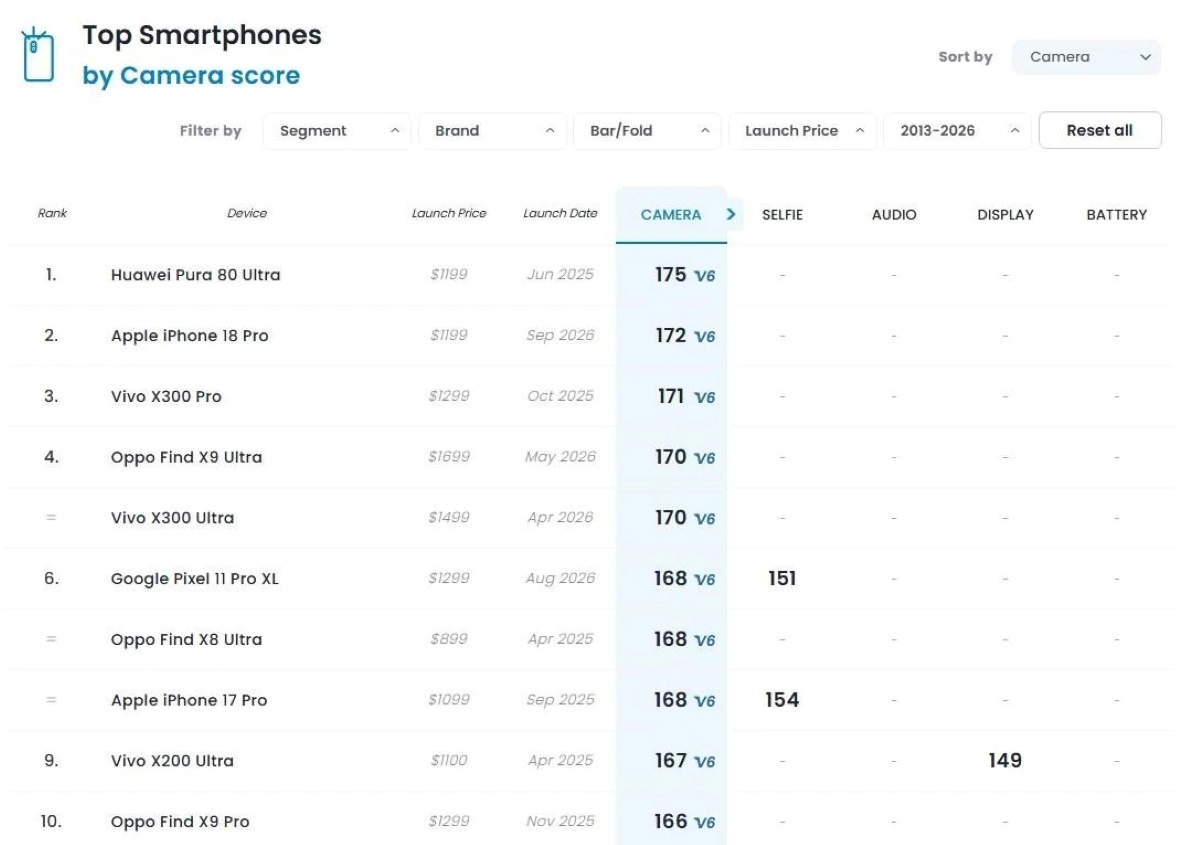Click the $1100 launch price cell
Screen dimensions: 1200x845
point(449,761)
